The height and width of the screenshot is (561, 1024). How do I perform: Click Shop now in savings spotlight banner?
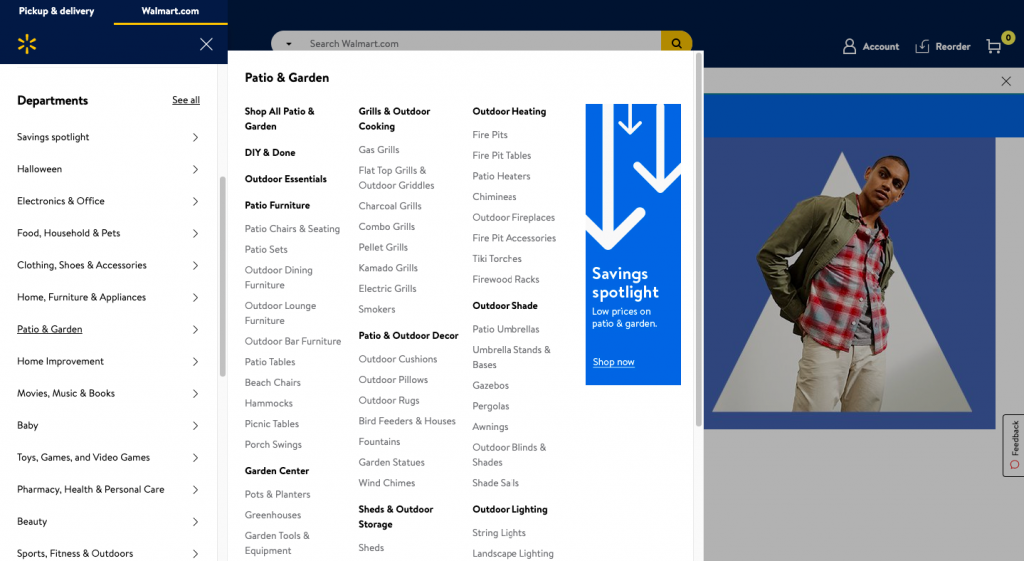(613, 362)
